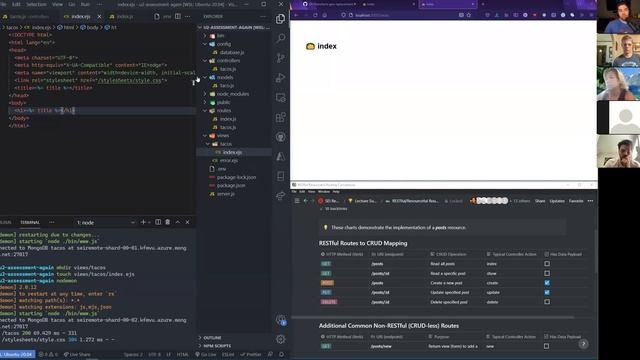Open the Search view in VS Code activity bar
This screenshot has height=360, width=640.
(x=280, y=38)
